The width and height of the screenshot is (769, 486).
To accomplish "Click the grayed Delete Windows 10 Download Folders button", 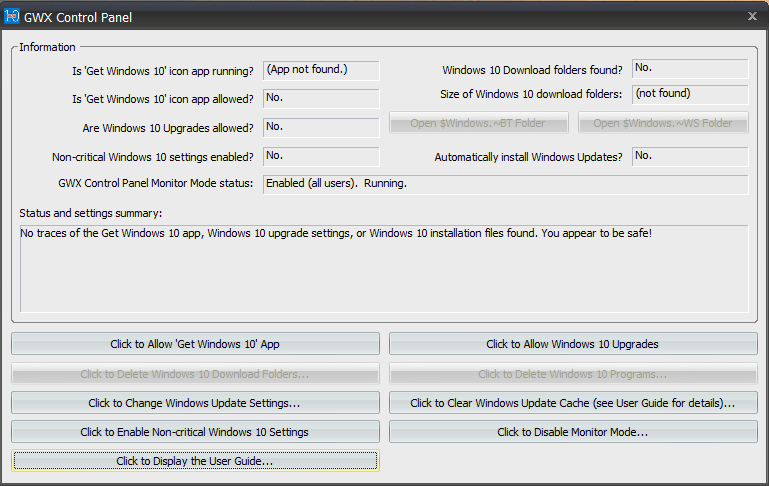I will [x=195, y=374].
